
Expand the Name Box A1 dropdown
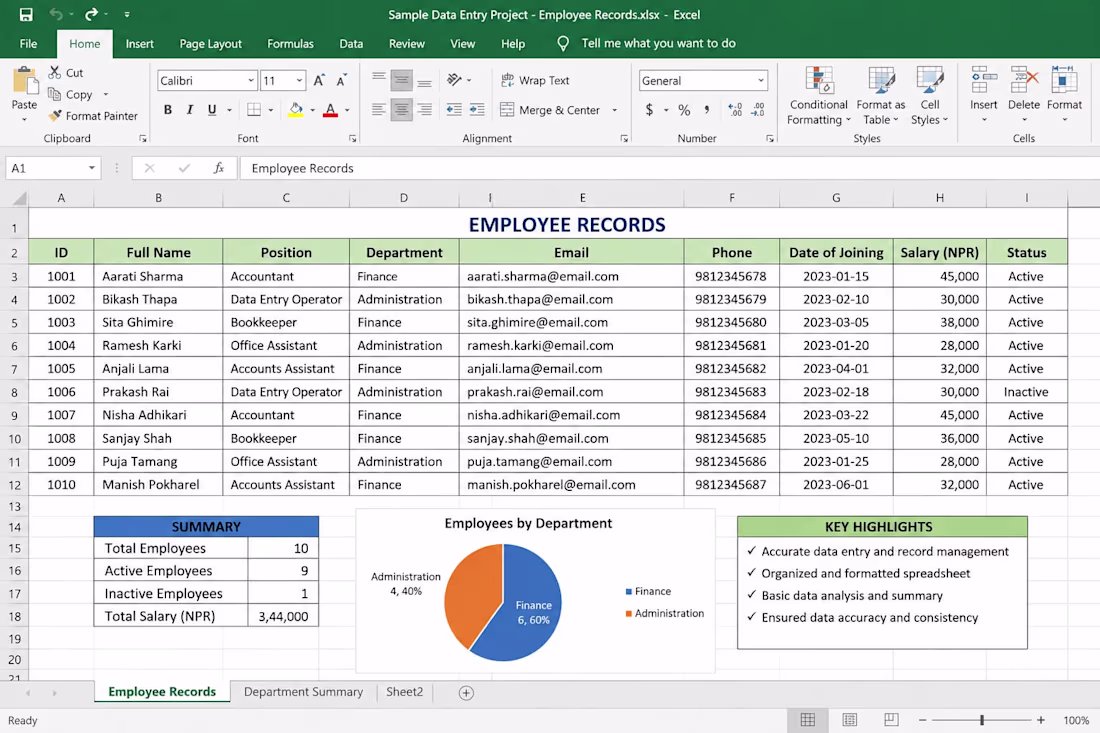click(x=92, y=168)
